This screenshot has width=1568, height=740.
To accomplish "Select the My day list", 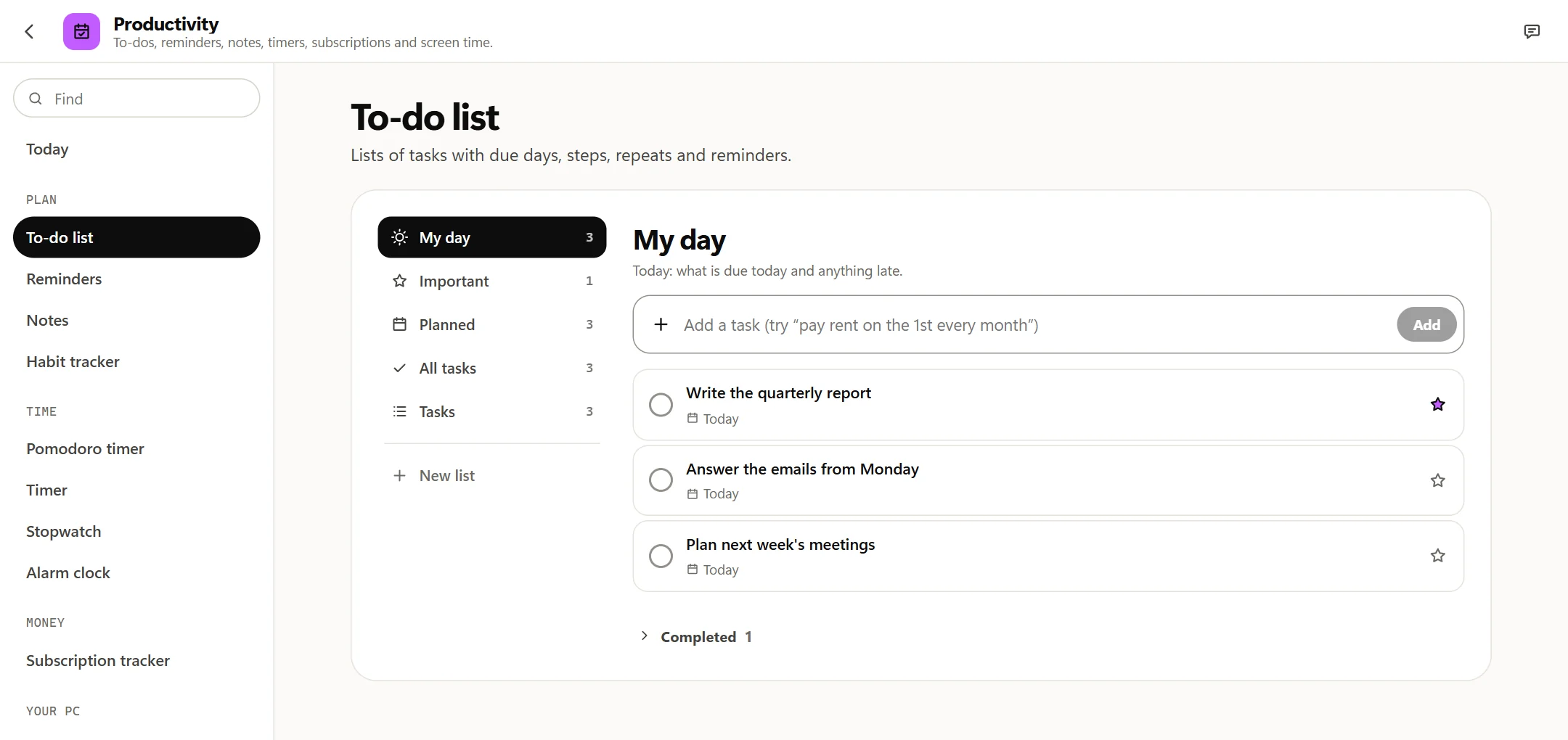I will pos(492,237).
